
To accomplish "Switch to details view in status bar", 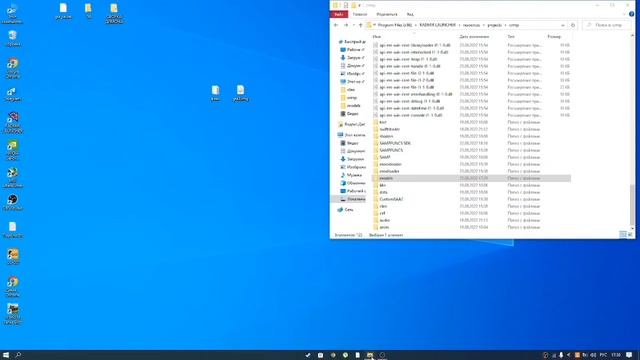I will click(622, 235).
